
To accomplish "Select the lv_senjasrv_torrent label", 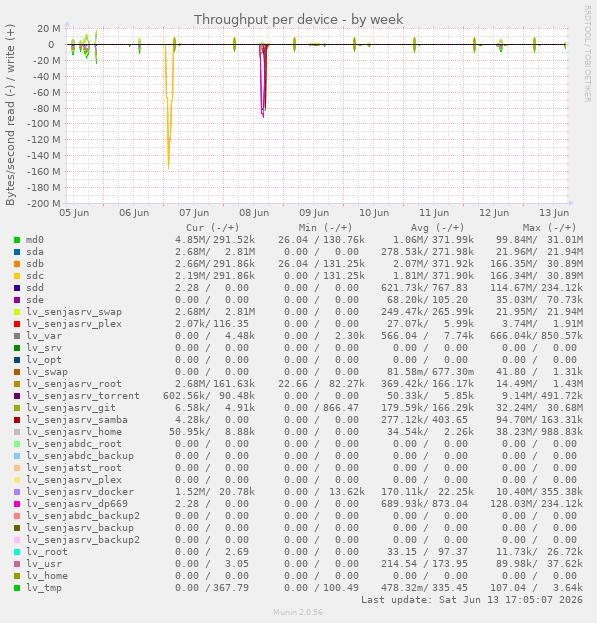I will click(83, 396).
